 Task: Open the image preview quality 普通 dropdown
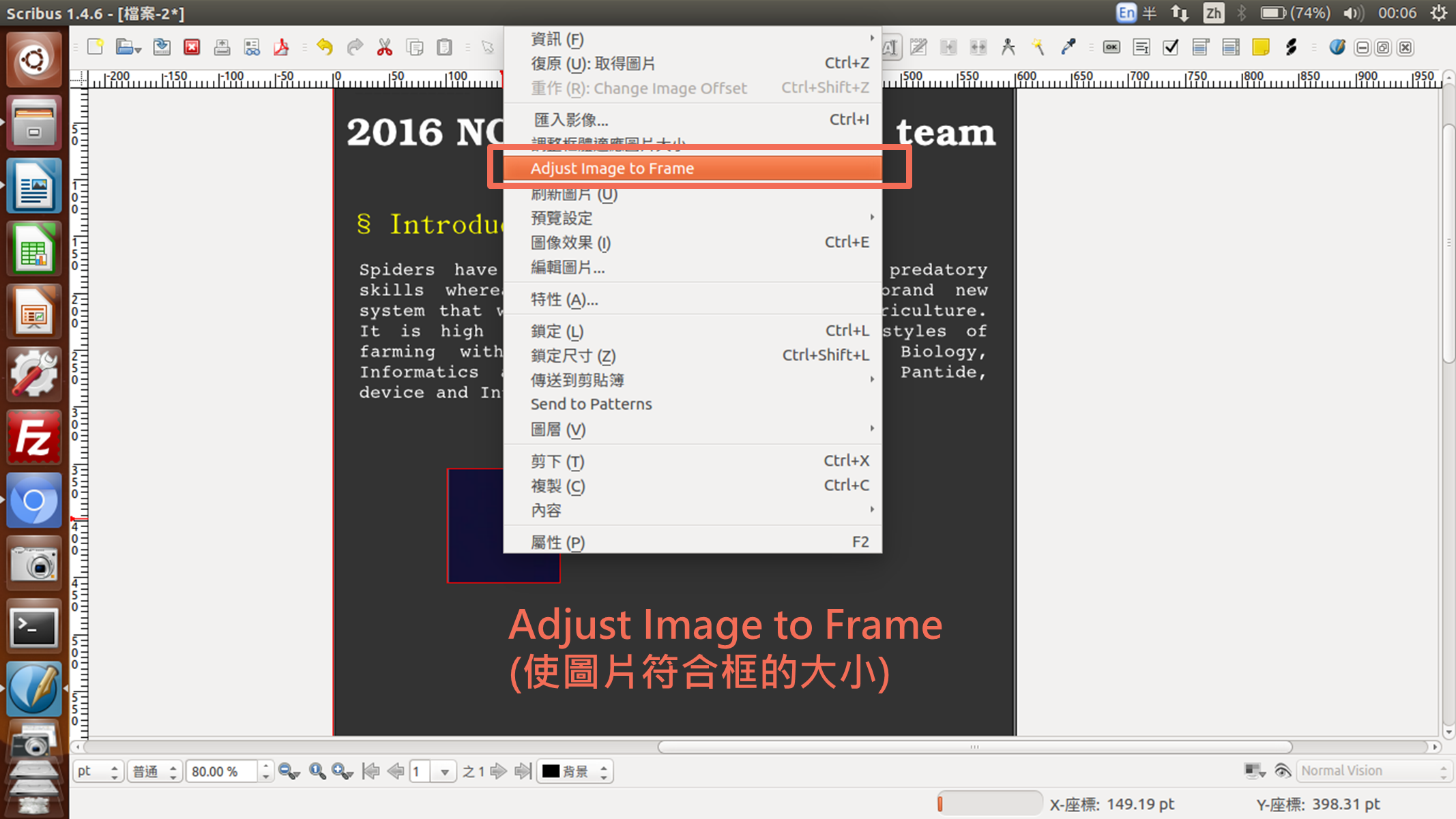(x=155, y=771)
